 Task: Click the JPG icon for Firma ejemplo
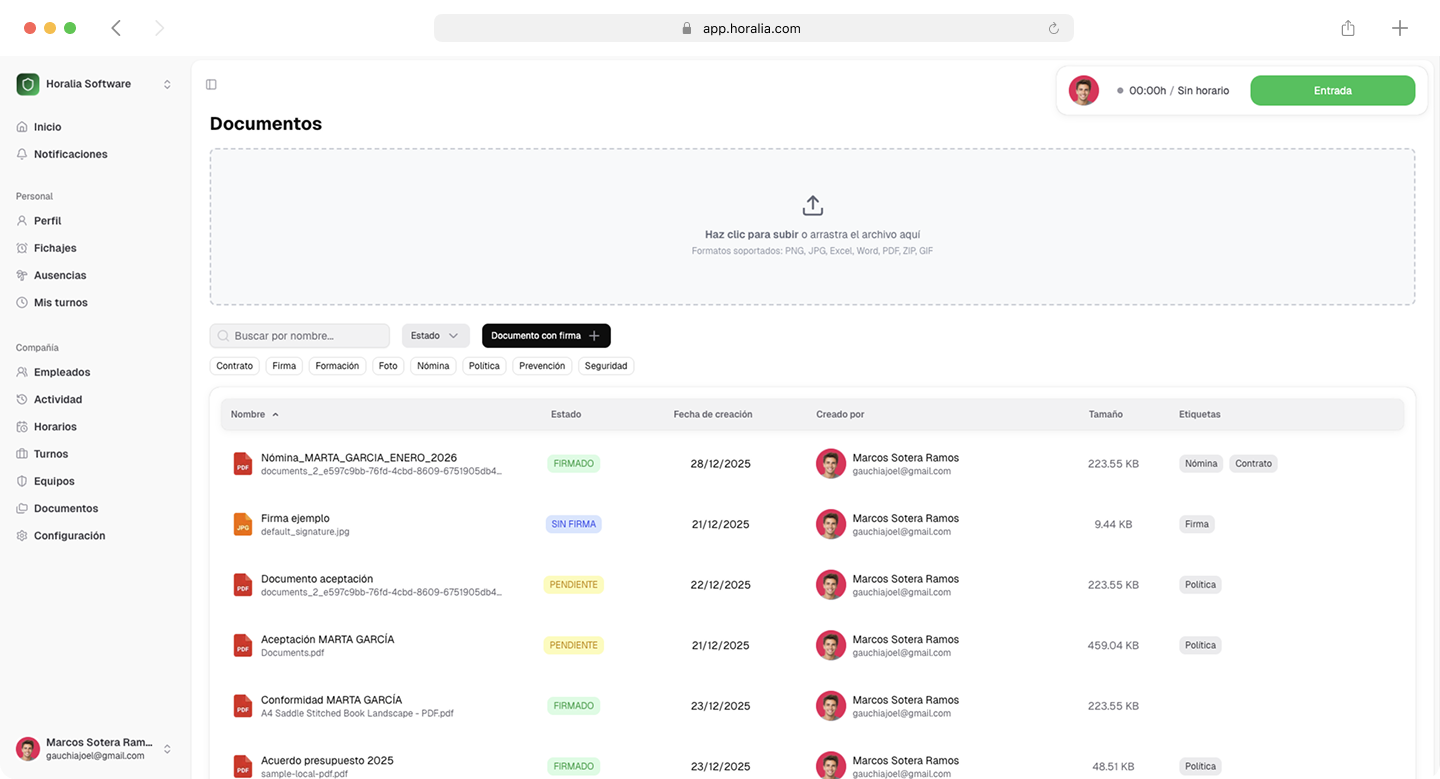click(242, 524)
